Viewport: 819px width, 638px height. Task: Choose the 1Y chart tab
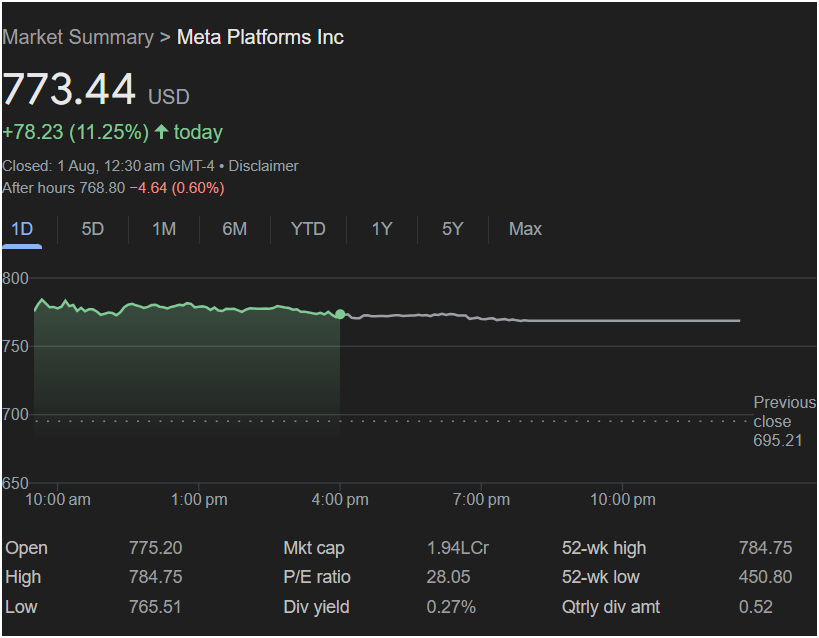coord(382,229)
